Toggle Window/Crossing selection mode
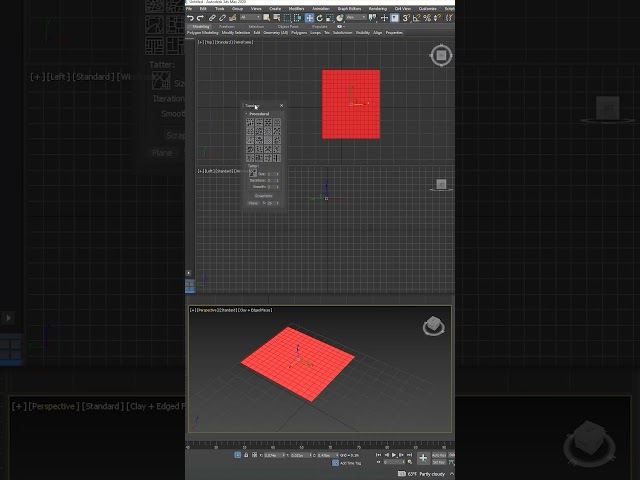Viewport: 640px width, 480px height. point(297,18)
